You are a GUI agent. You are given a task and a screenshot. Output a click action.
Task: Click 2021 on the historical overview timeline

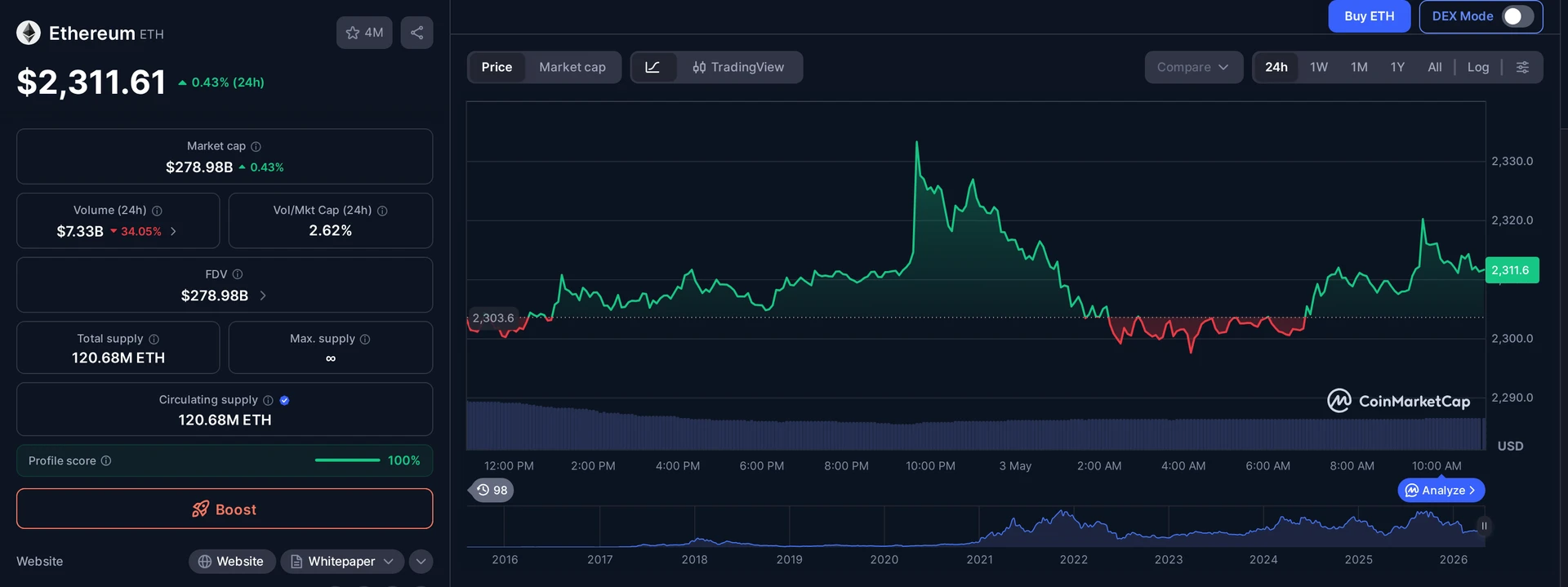pyautogui.click(x=979, y=559)
